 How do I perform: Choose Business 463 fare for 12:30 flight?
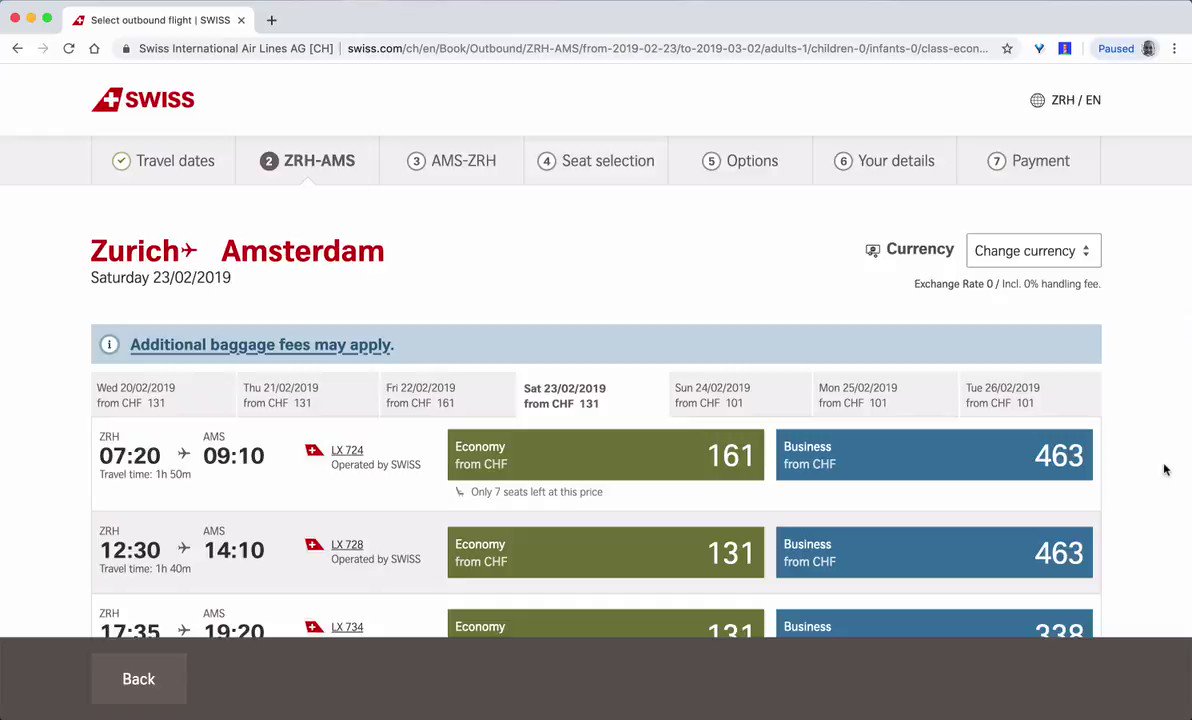(934, 552)
